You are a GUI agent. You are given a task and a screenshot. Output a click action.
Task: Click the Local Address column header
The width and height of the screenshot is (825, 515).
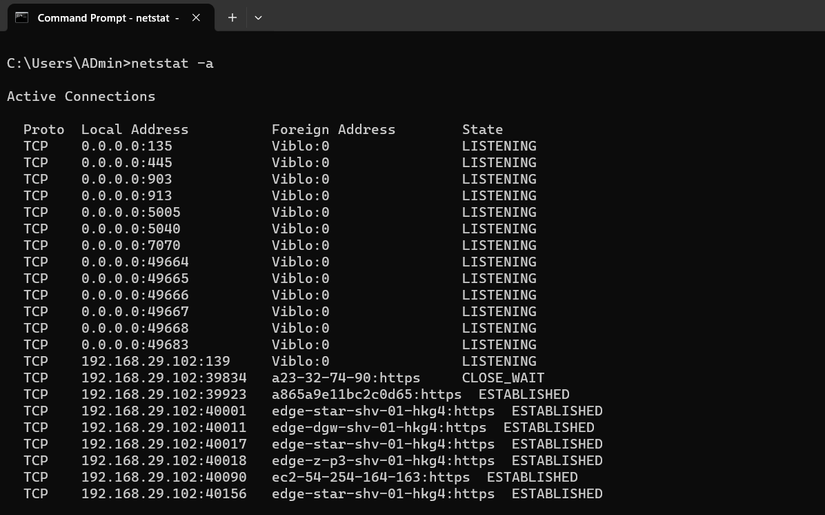coord(135,129)
